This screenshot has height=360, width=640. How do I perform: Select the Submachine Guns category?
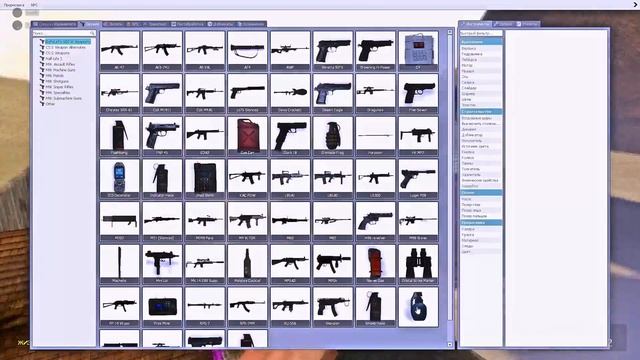64,98
